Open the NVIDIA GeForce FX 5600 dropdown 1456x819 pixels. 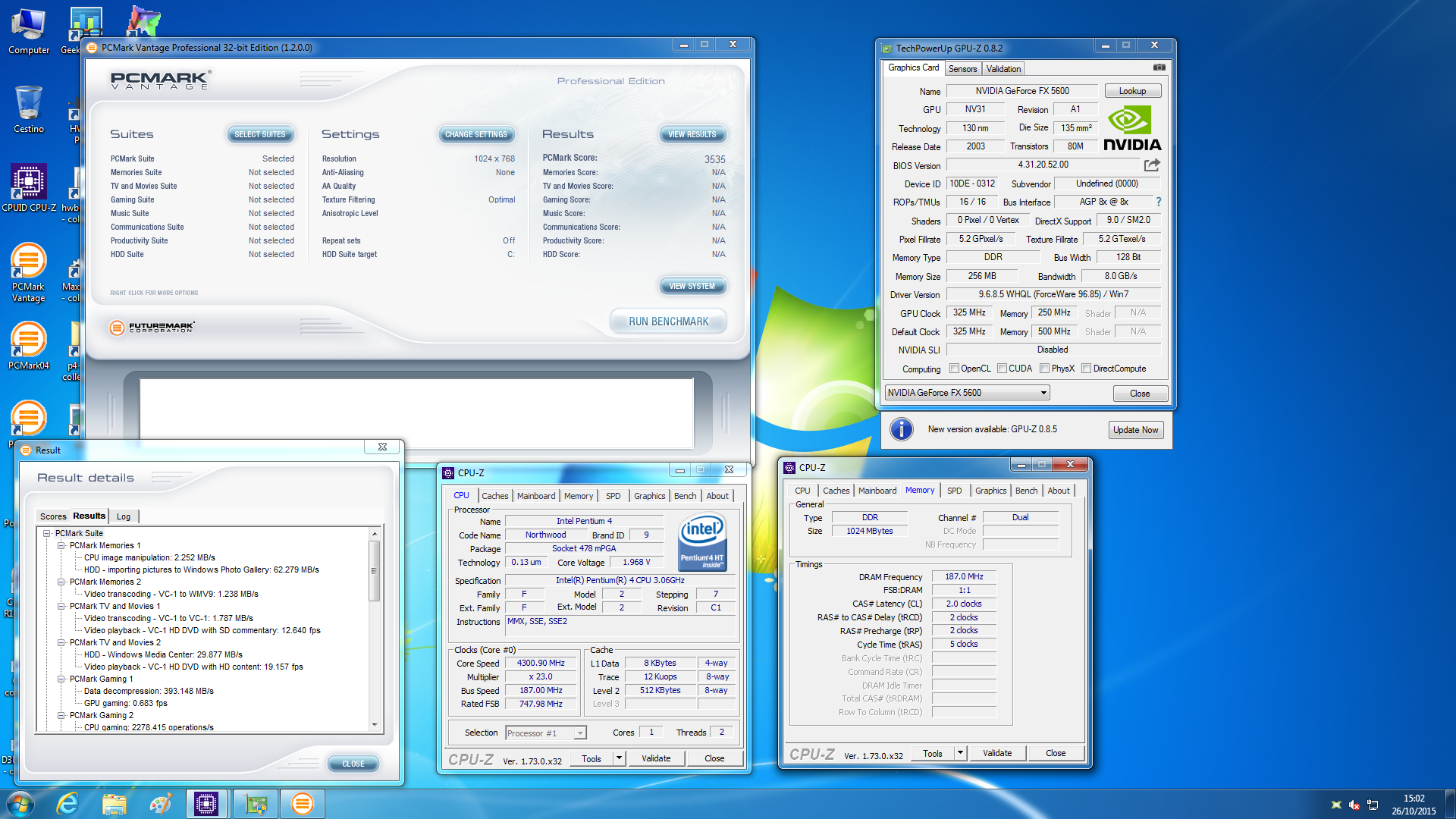coord(967,393)
